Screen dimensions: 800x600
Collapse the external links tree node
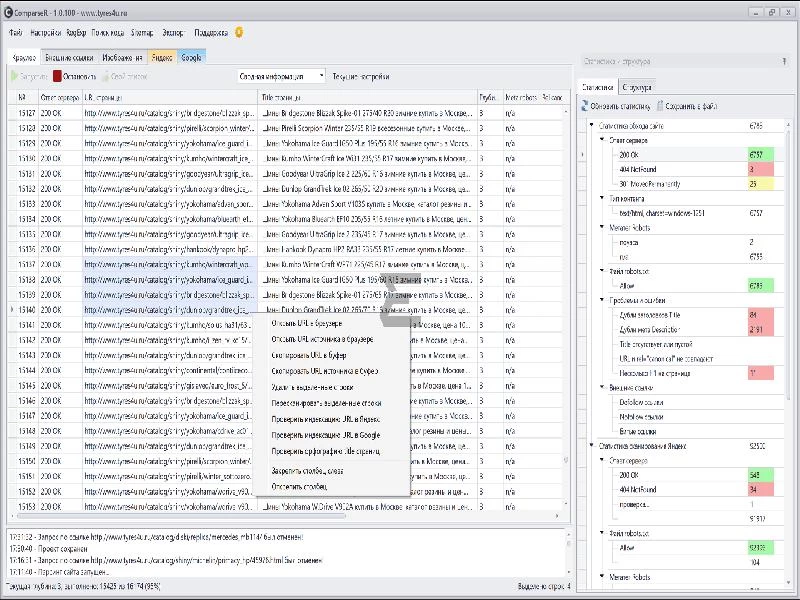[602, 387]
